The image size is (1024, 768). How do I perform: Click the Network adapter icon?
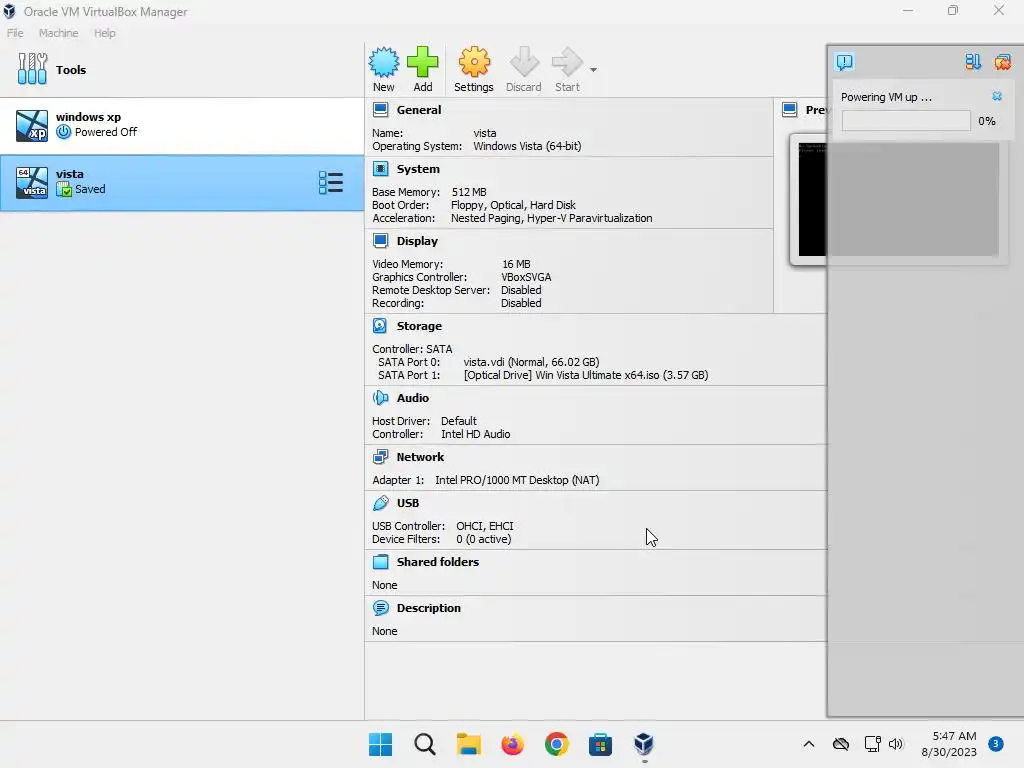[381, 457]
